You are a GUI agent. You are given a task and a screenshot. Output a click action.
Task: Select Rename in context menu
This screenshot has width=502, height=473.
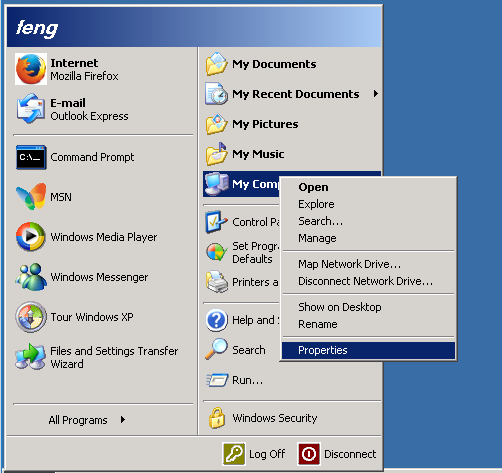click(318, 324)
